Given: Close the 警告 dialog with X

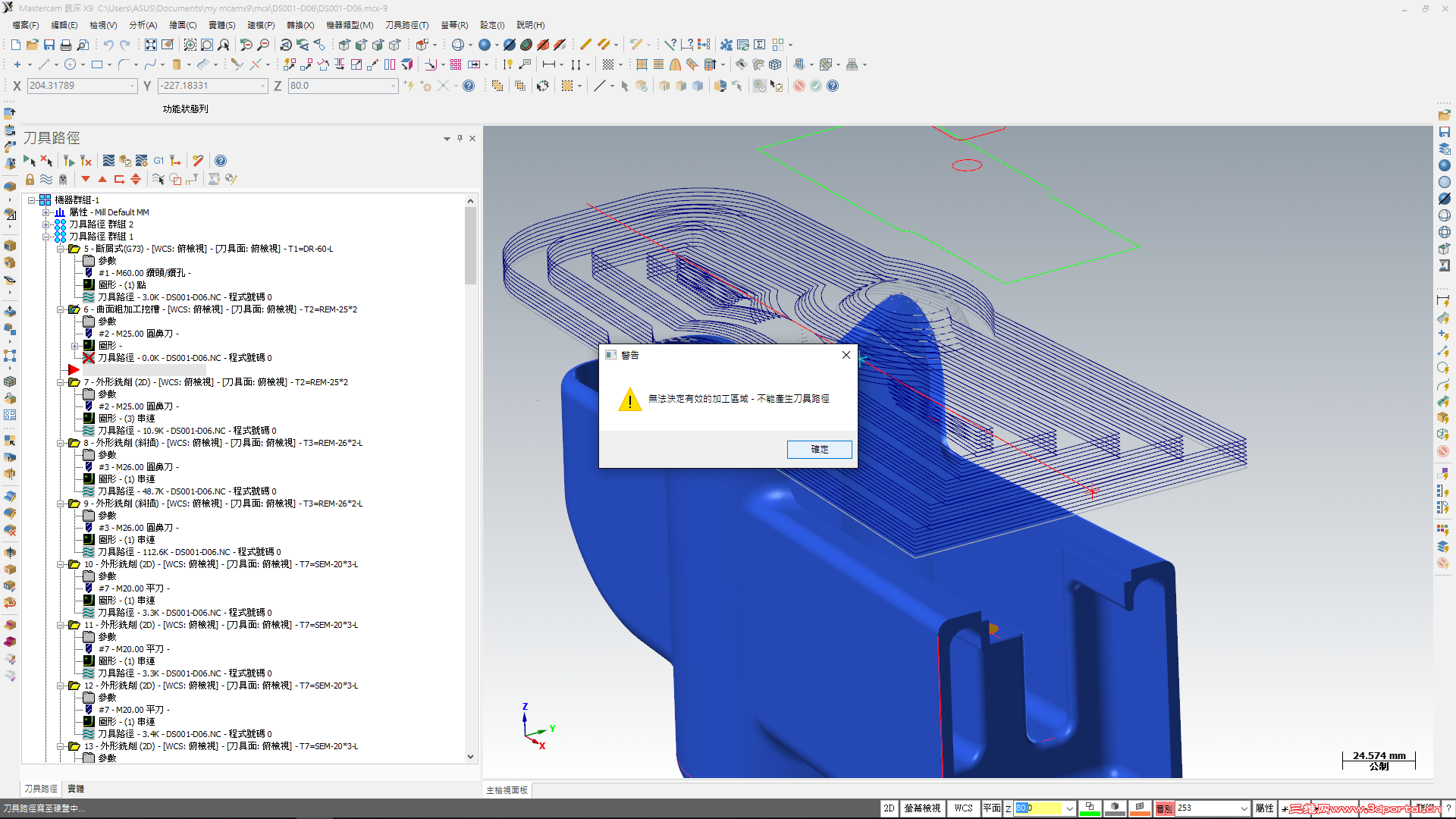Looking at the screenshot, I should pos(846,355).
